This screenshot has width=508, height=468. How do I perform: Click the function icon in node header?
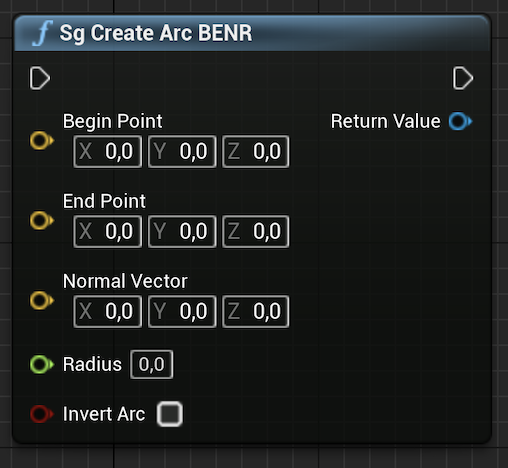coord(42,33)
